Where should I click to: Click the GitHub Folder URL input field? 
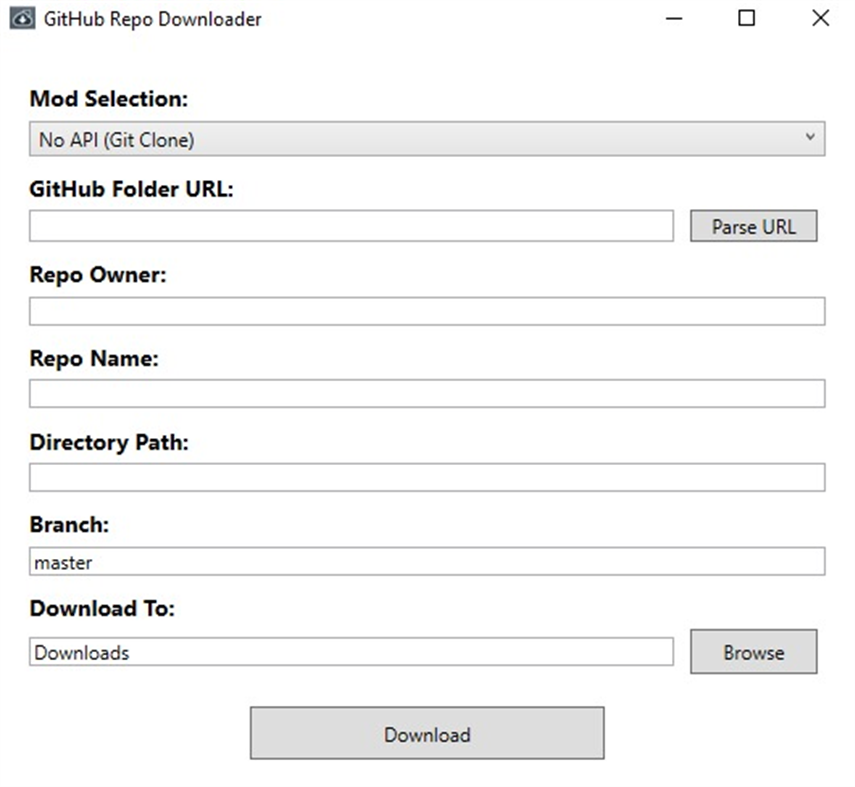[351, 226]
